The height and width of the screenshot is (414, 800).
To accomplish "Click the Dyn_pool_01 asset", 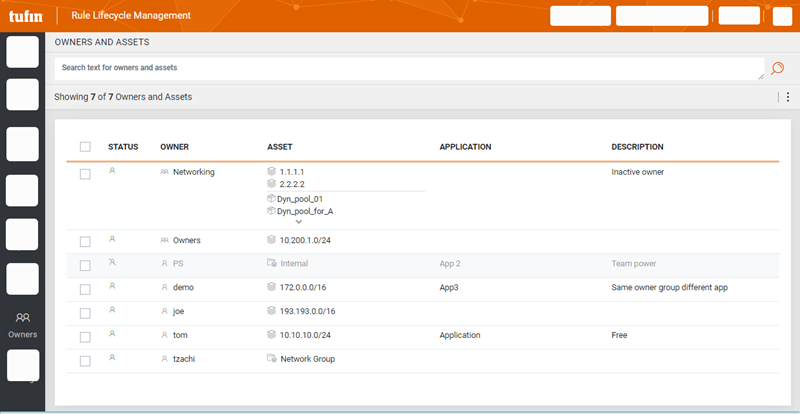I will [x=300, y=199].
